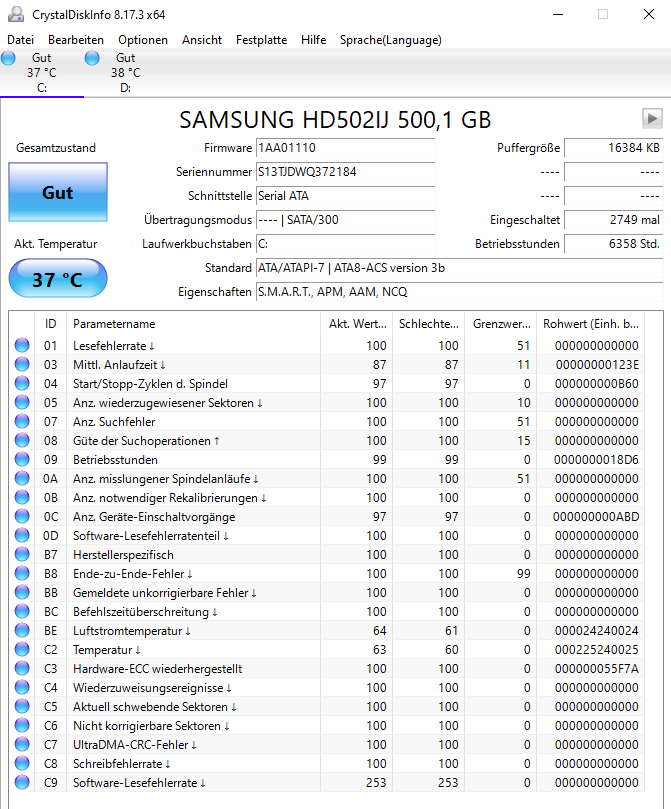
Task: Click status circle of Anz. wiederzugewiesener Sektoren
Action: tap(22, 402)
